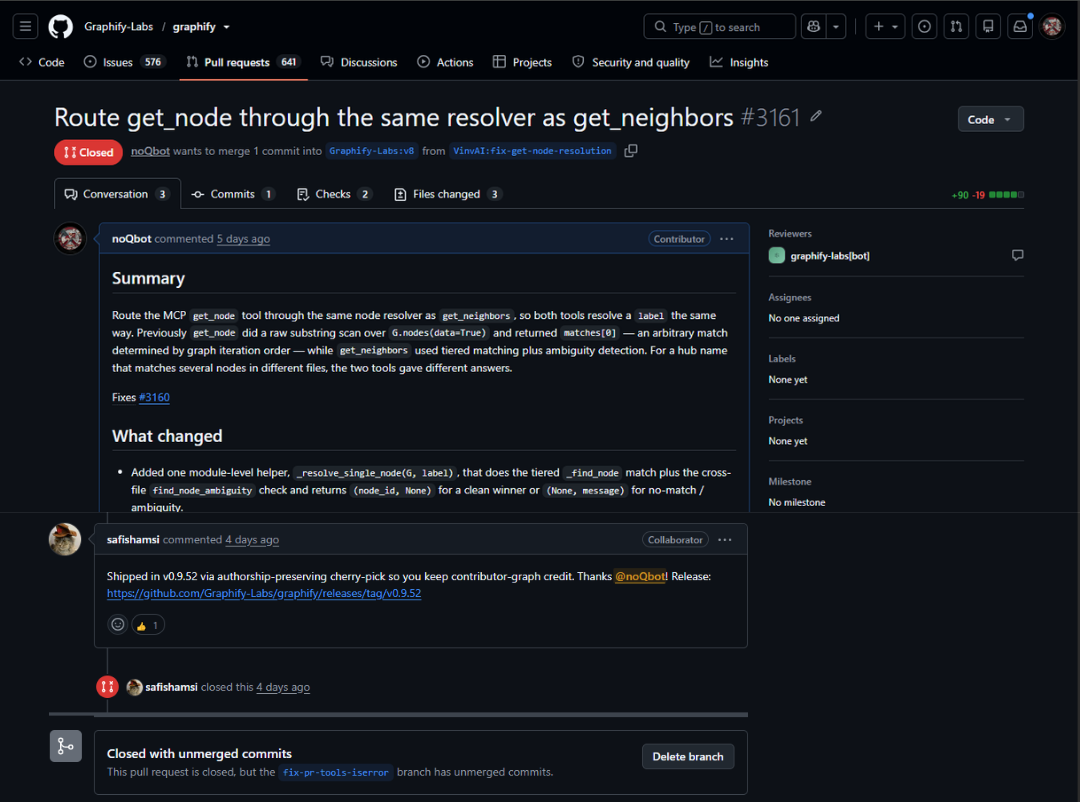Image resolution: width=1080 pixels, height=803 pixels.
Task: Click the diffstat +90 -19 bar
Action: click(x=988, y=195)
